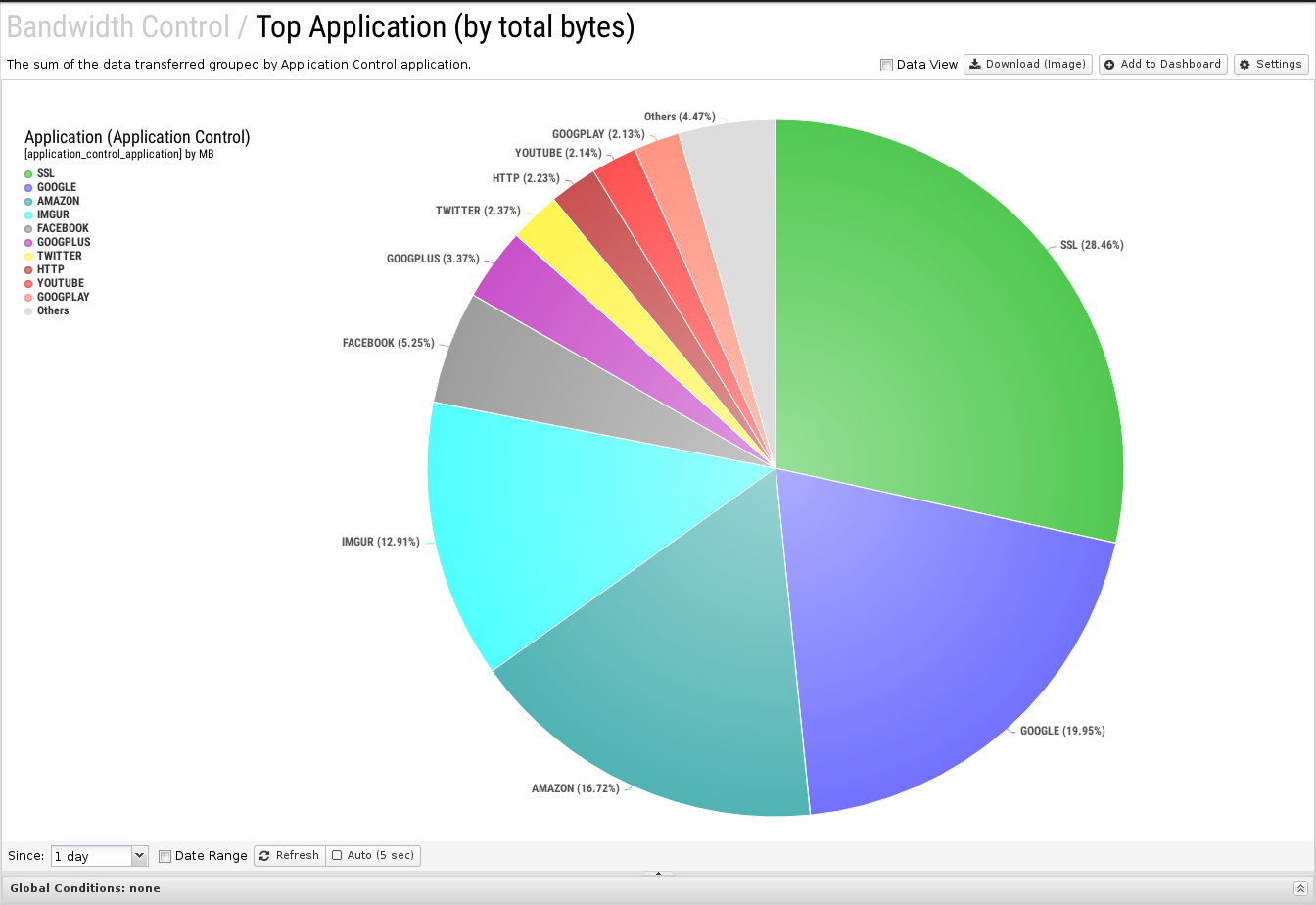Toggle FACEBOOK legend entry
Viewport: 1316px width, 905px height.
[56, 228]
